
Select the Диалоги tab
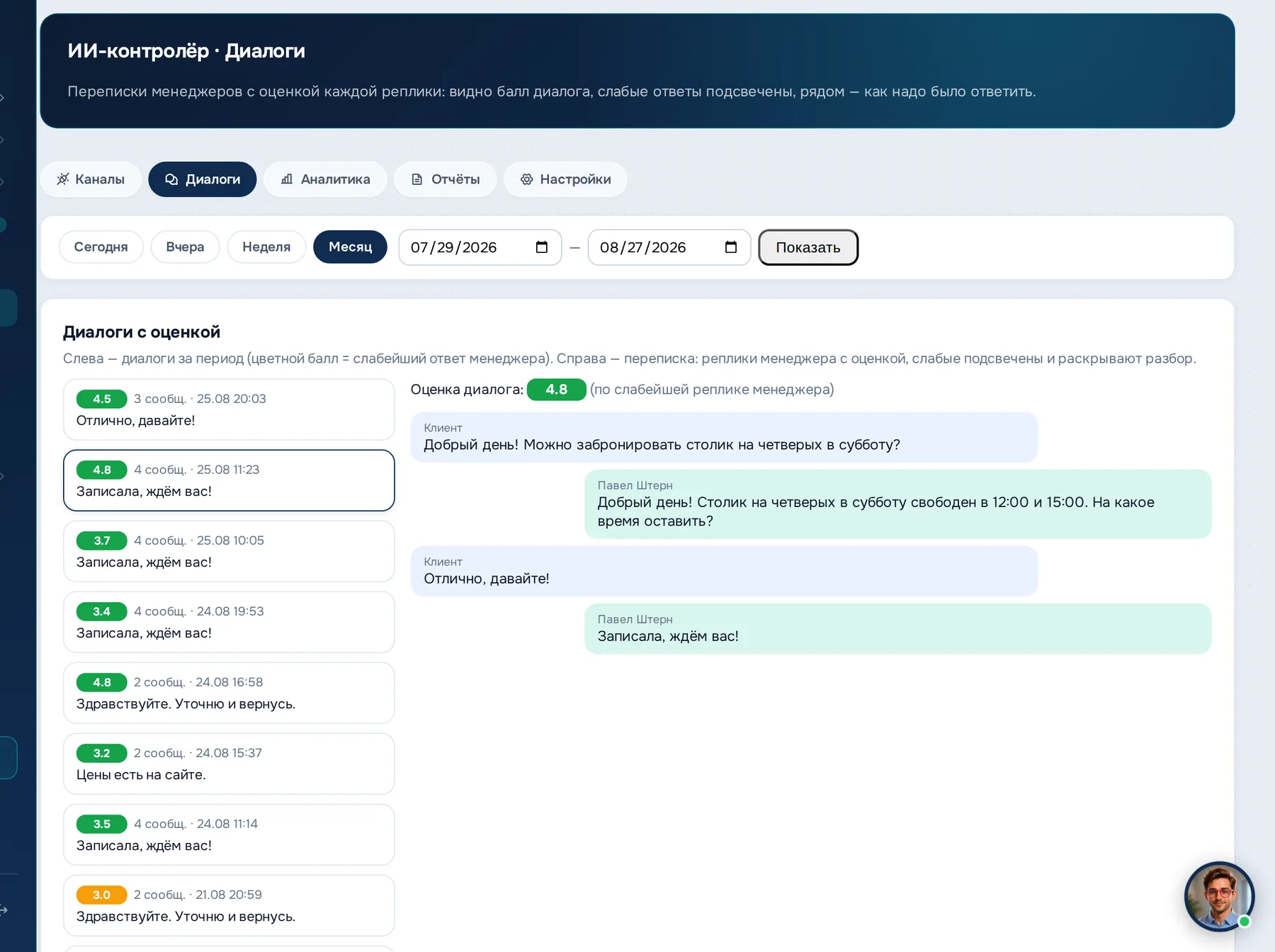203,179
